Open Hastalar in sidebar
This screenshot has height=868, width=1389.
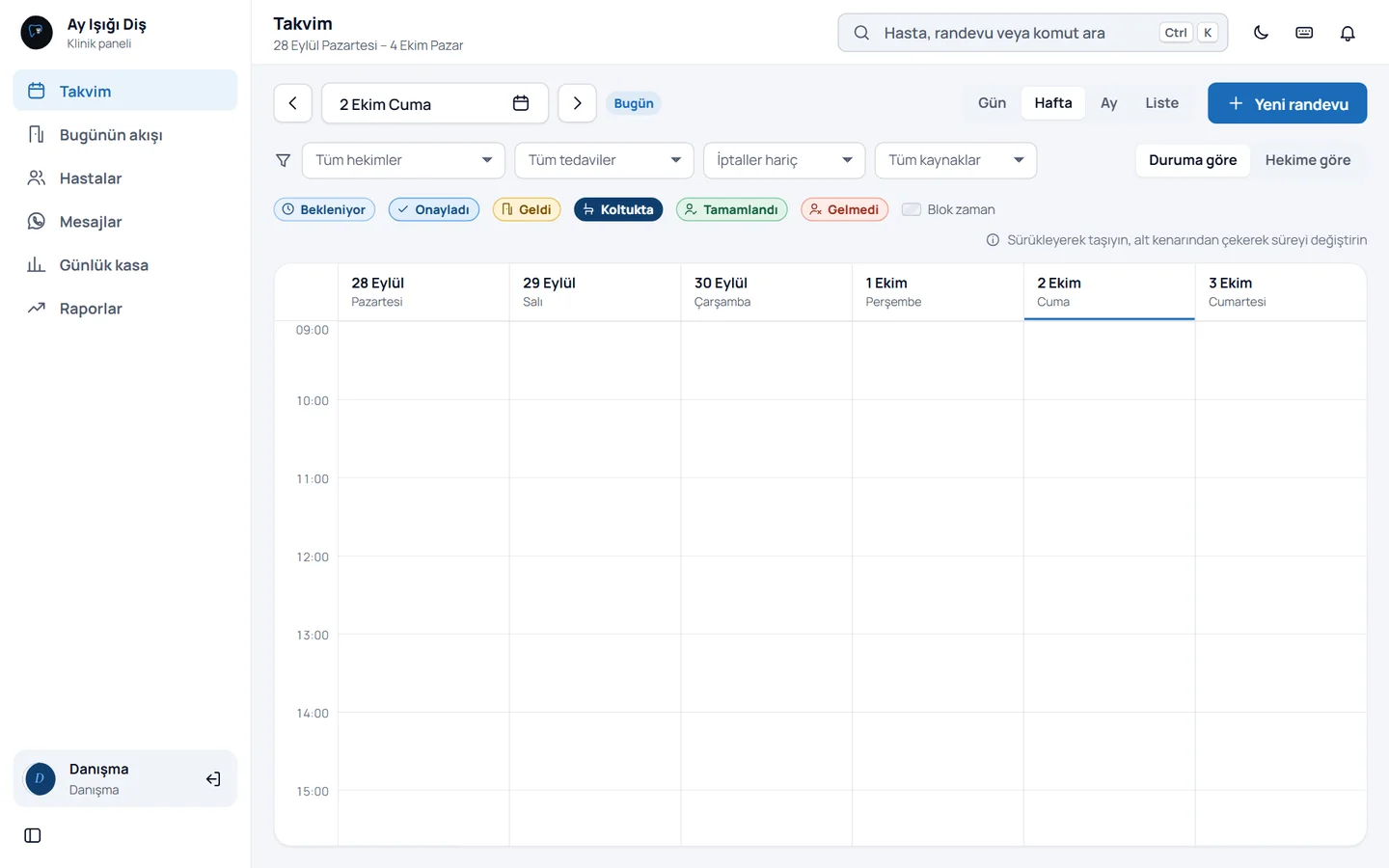125,178
